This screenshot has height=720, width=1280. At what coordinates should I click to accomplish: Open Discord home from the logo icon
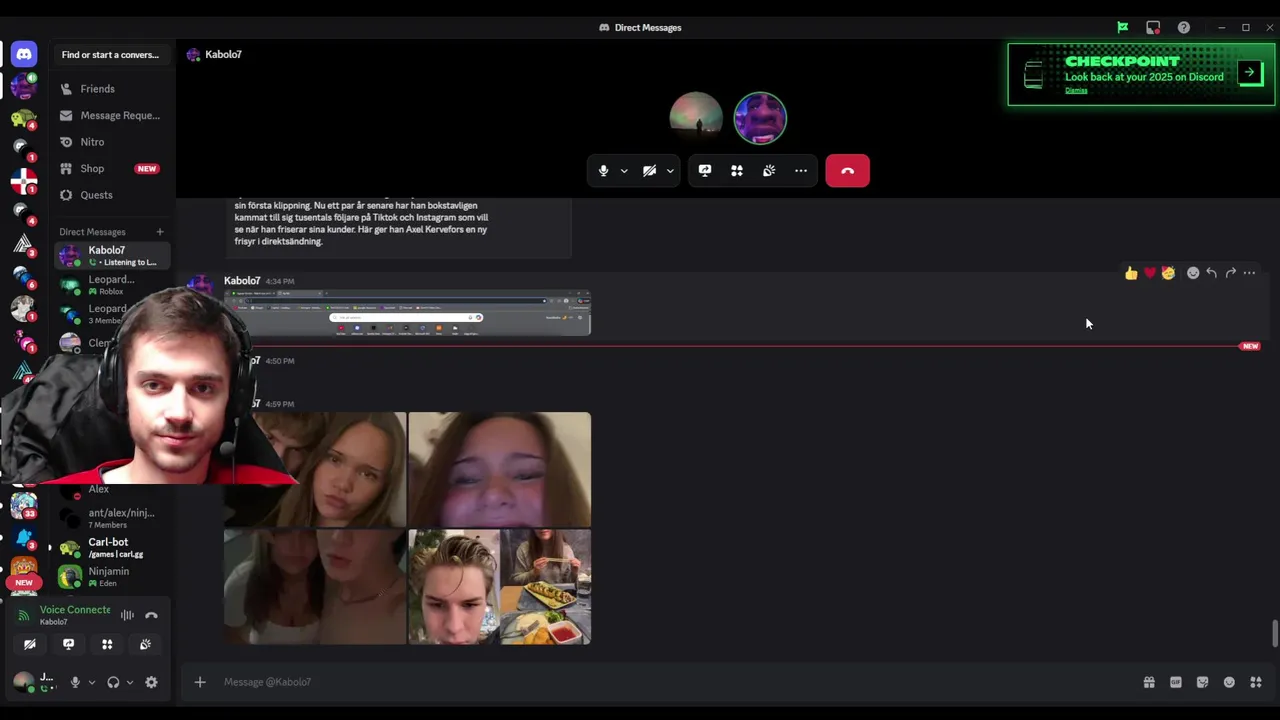pyautogui.click(x=24, y=54)
